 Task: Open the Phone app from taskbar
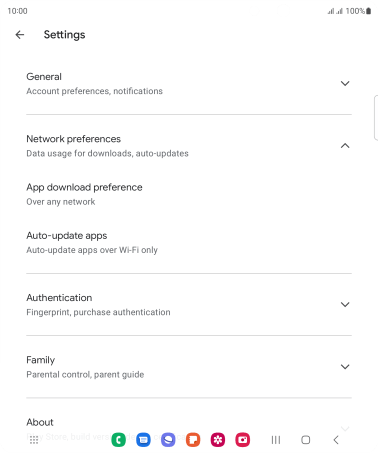118,440
